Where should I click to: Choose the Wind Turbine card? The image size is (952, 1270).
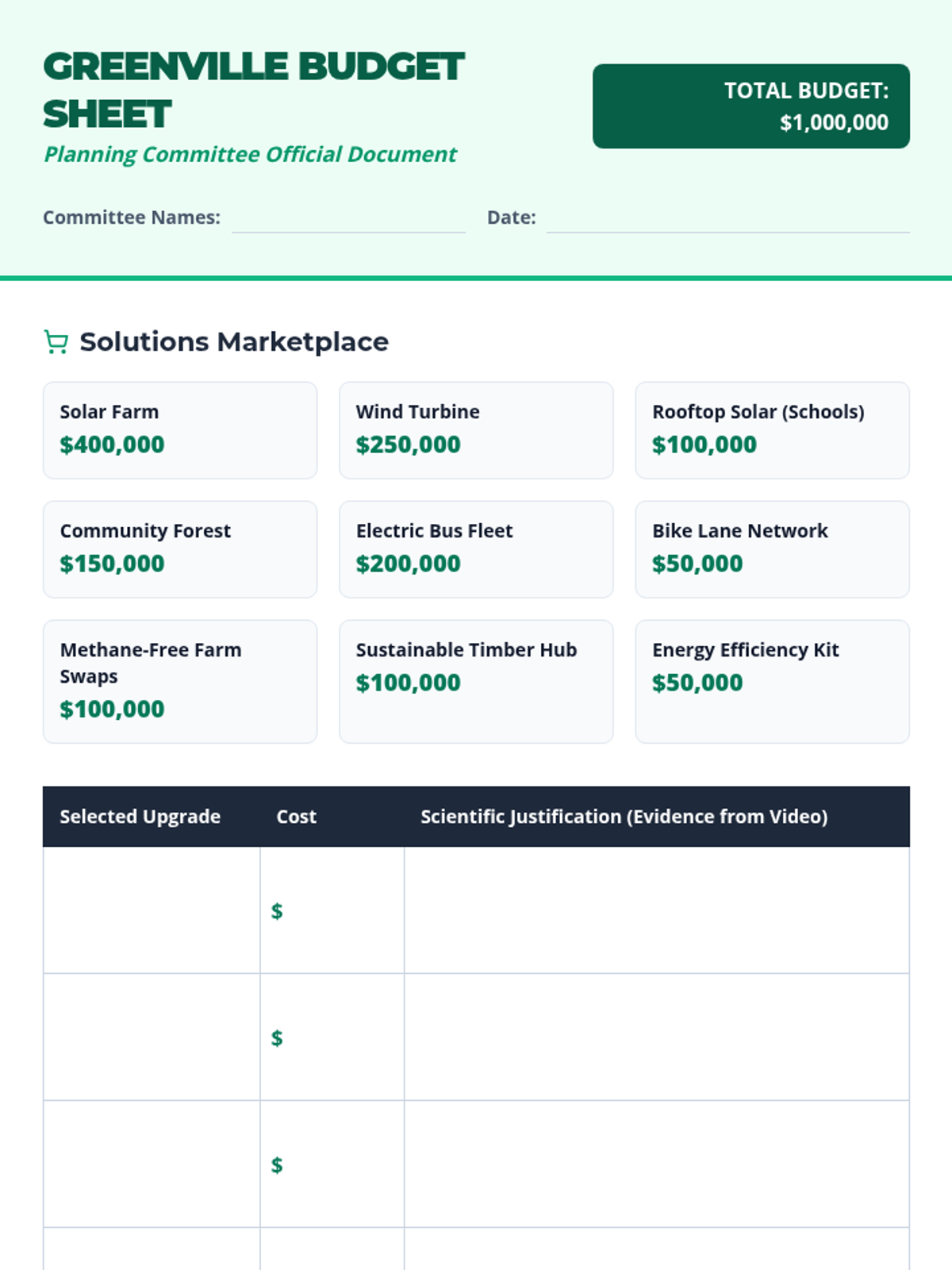point(476,430)
